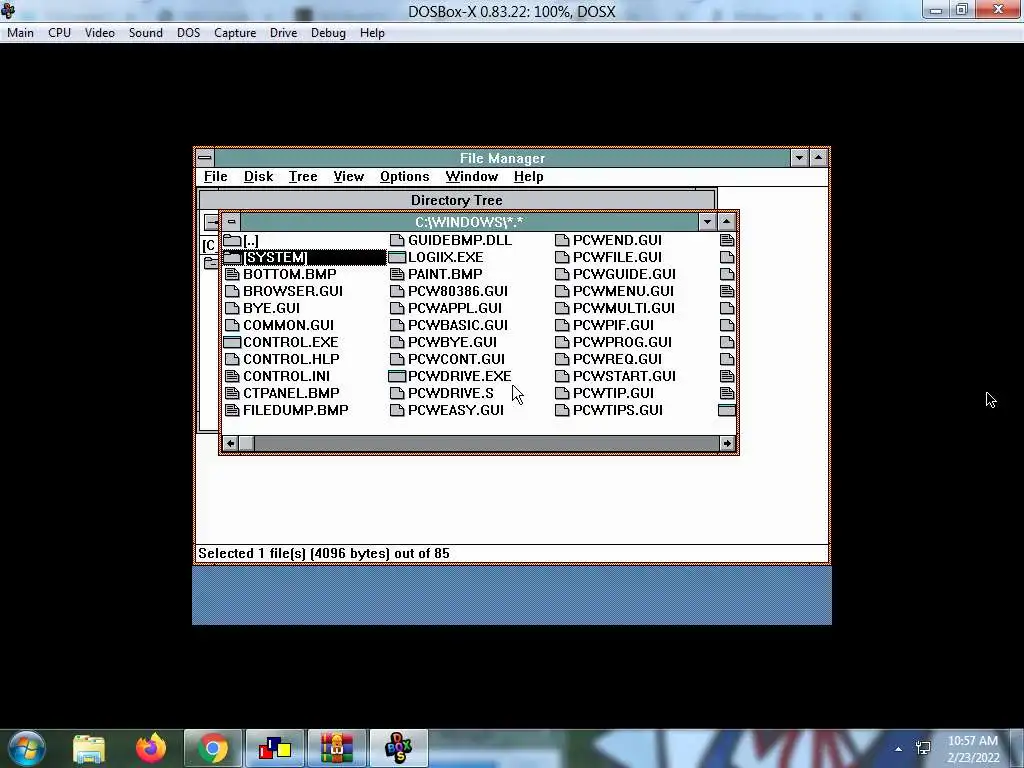Open the File menu in File Manager
Image resolution: width=1024 pixels, height=768 pixels.
[x=216, y=177]
